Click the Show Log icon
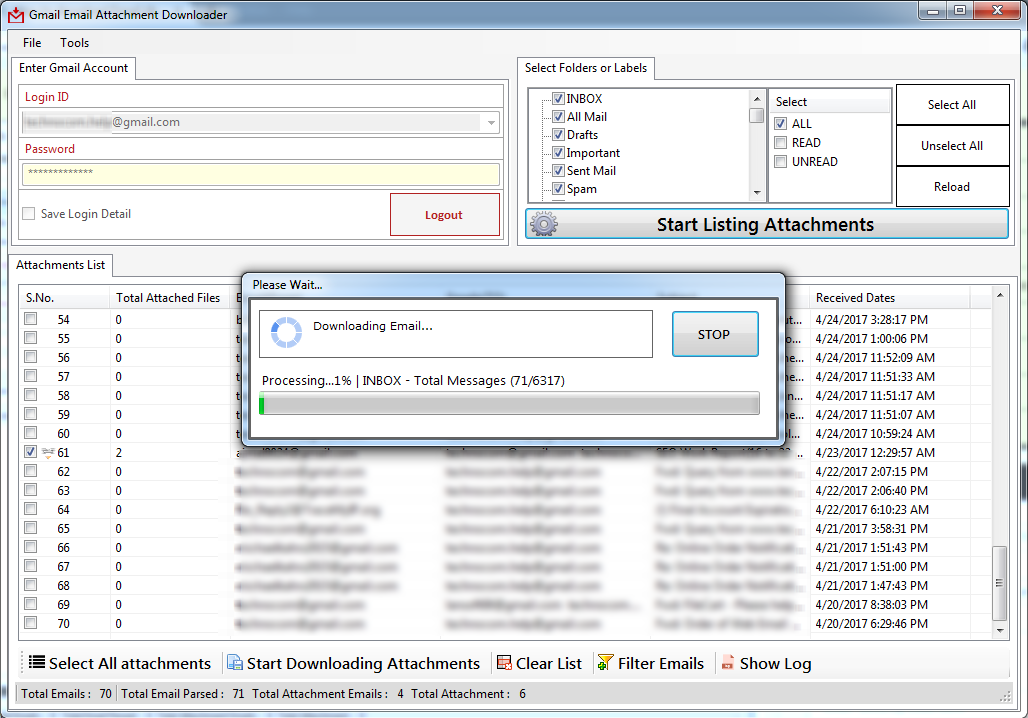This screenshot has height=718, width=1028. coord(728,663)
